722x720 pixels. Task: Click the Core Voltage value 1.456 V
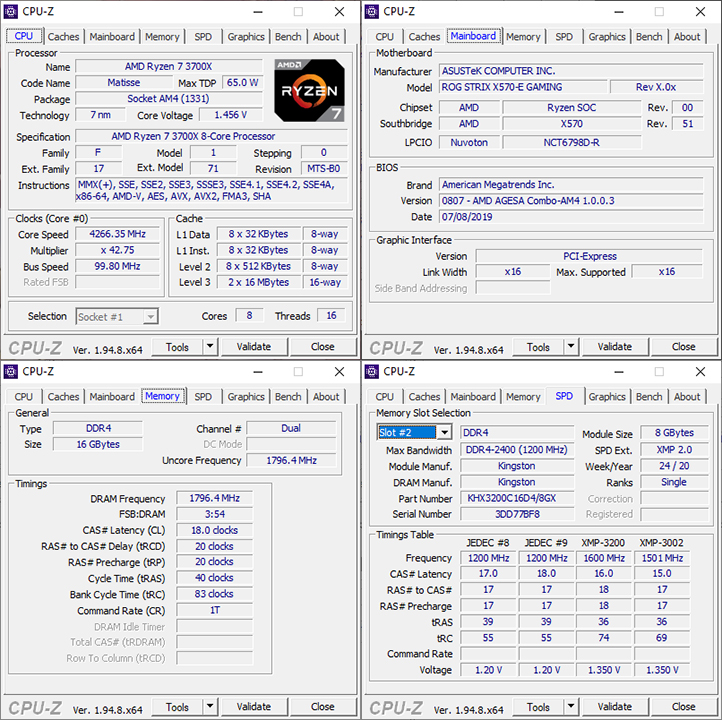pos(231,115)
